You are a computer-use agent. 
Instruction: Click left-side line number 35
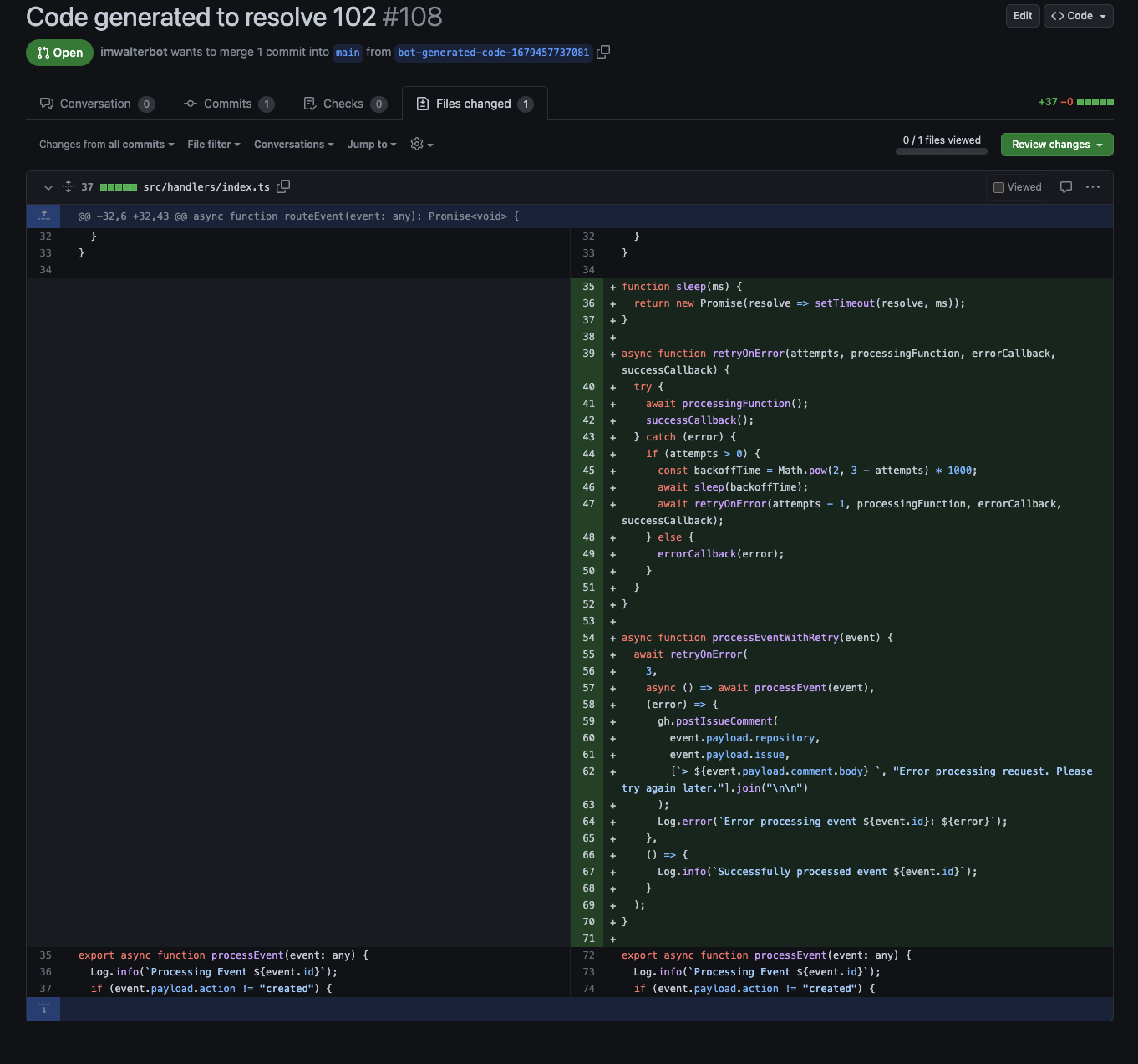tap(45, 955)
